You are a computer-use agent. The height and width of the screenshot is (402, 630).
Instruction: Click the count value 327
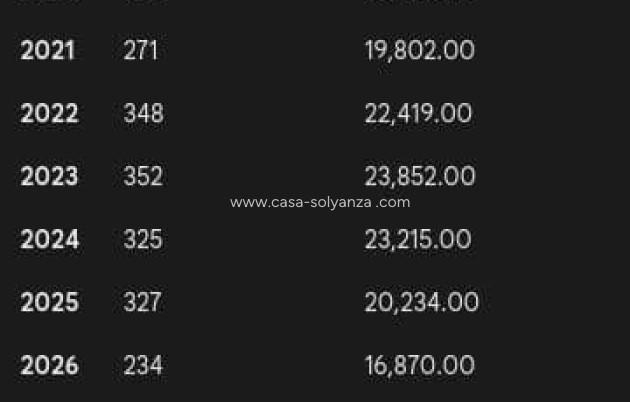point(143,302)
